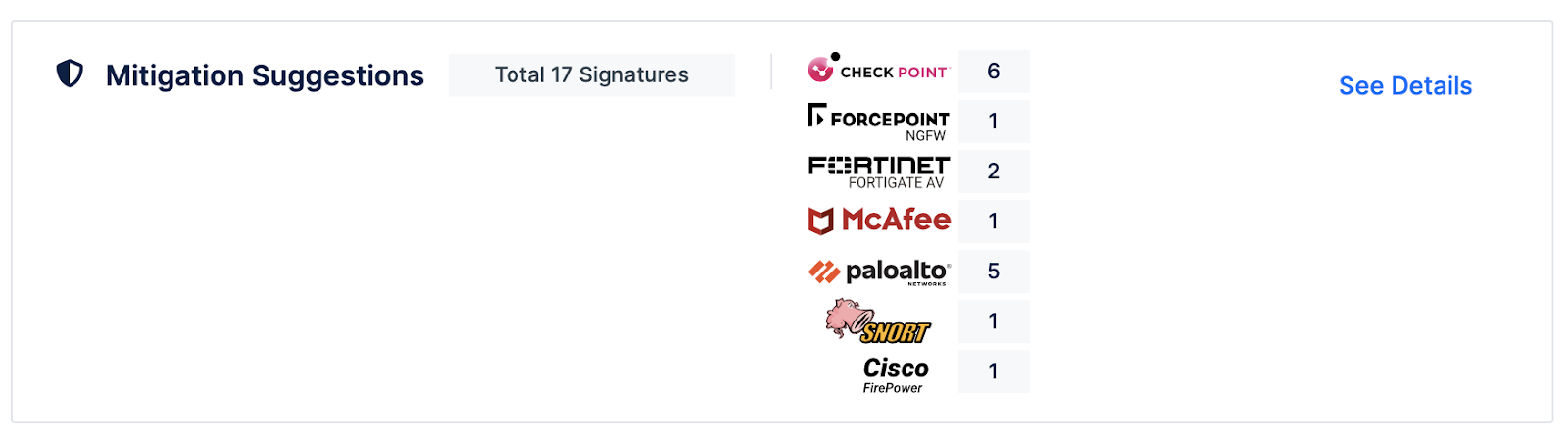Click the Mitigation Suggestions heading

pyautogui.click(x=265, y=75)
